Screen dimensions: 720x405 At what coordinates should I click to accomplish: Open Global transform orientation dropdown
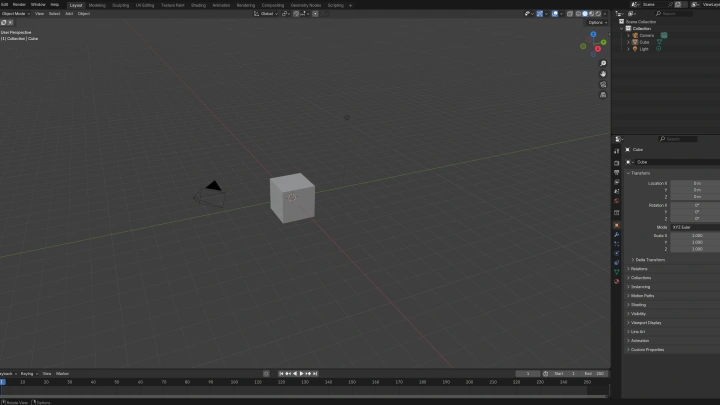tap(266, 14)
